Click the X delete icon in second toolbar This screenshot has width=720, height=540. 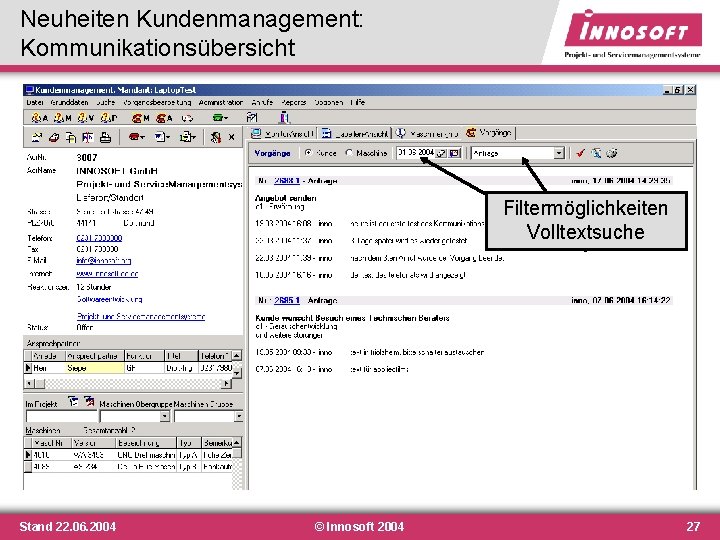click(231, 137)
